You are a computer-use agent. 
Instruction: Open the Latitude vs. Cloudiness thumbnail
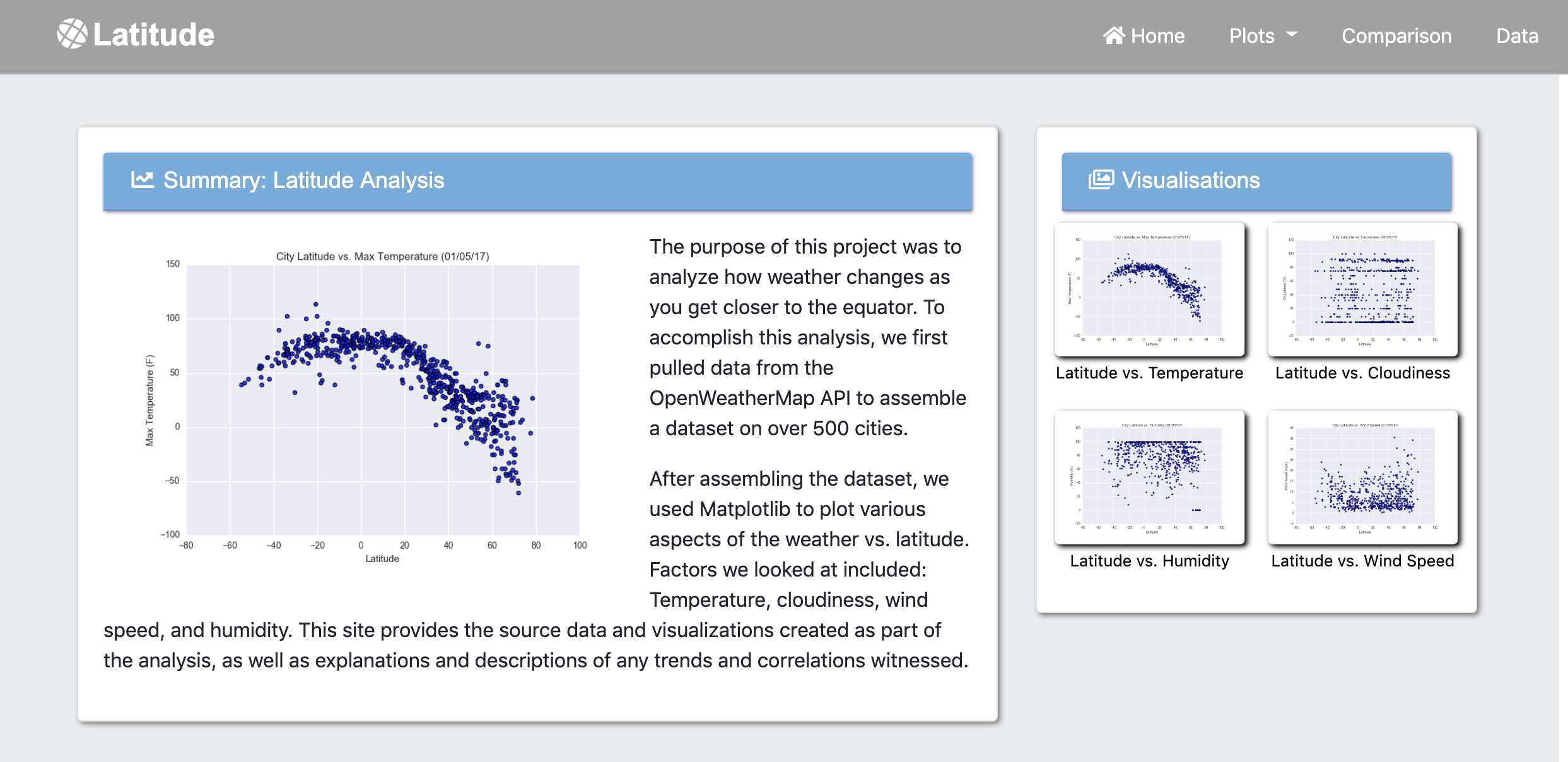click(1362, 289)
